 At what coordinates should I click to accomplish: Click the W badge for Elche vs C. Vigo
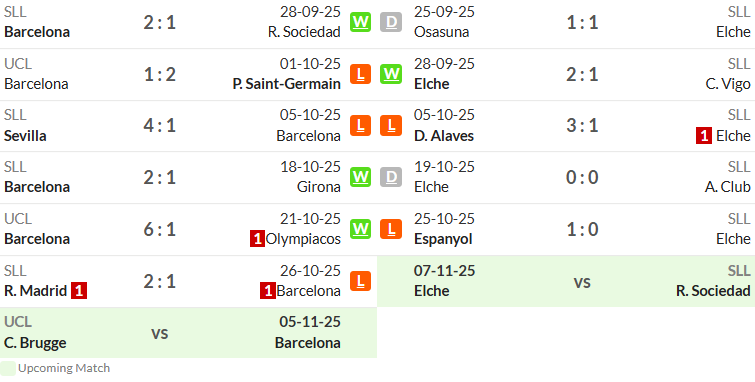tap(391, 74)
